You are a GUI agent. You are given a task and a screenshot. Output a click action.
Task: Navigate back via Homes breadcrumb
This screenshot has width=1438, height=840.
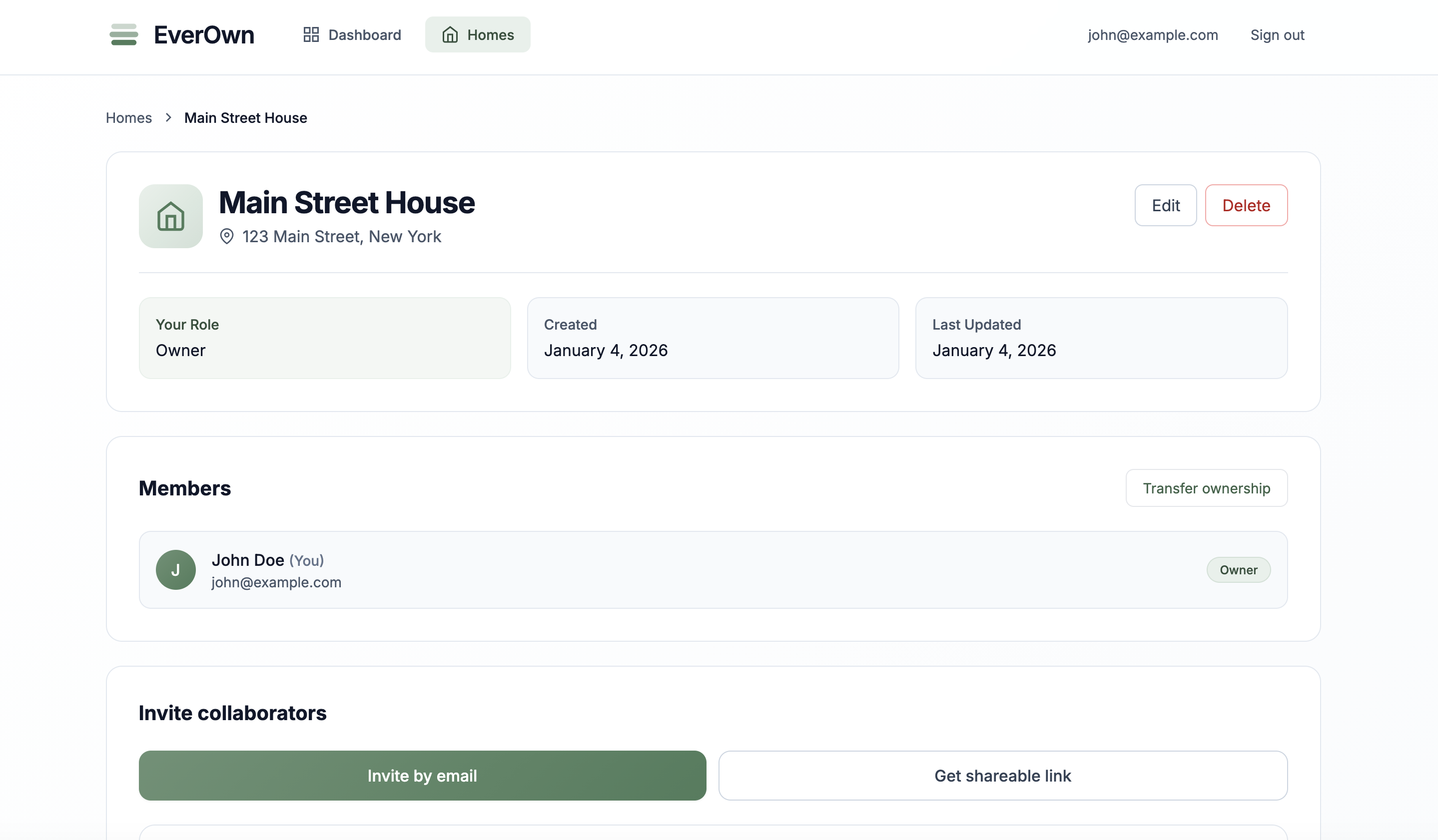click(128, 117)
